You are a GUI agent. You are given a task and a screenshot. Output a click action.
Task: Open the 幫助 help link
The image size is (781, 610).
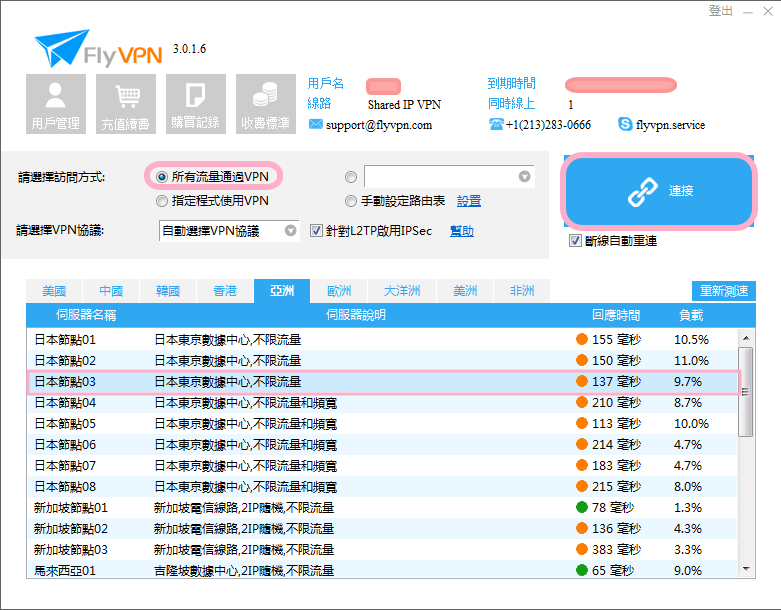462,231
